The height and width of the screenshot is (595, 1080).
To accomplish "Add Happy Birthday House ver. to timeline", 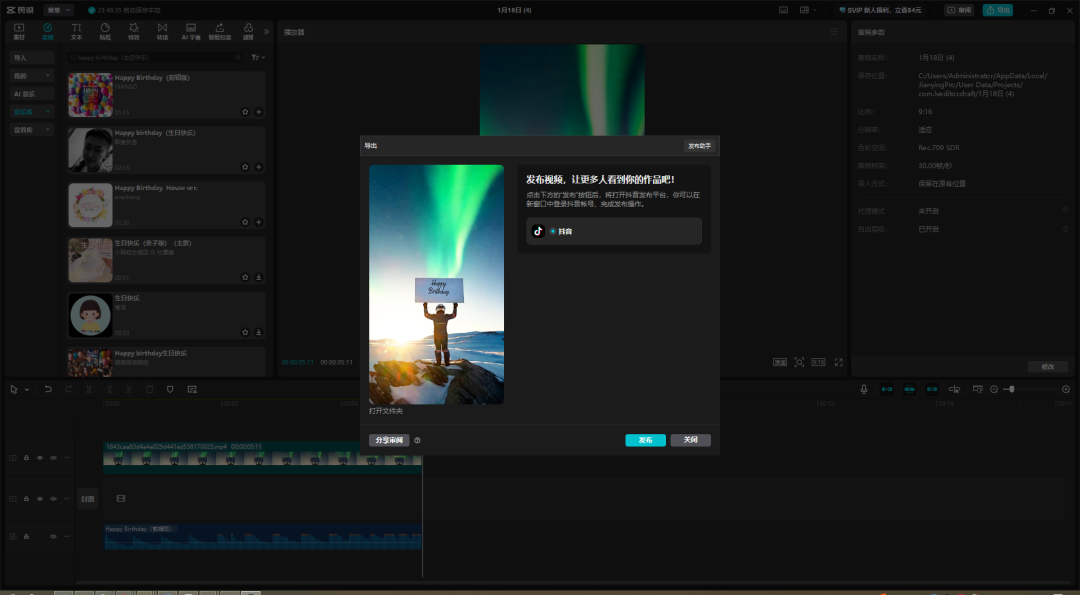I will [259, 222].
